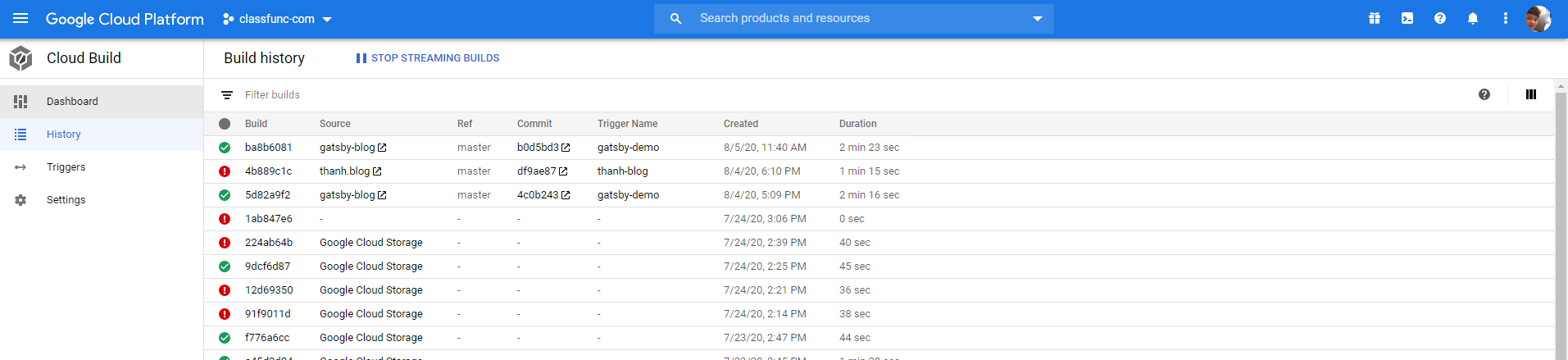Open Settings in the Cloud Build sidebar
1568x360 pixels.
[66, 200]
